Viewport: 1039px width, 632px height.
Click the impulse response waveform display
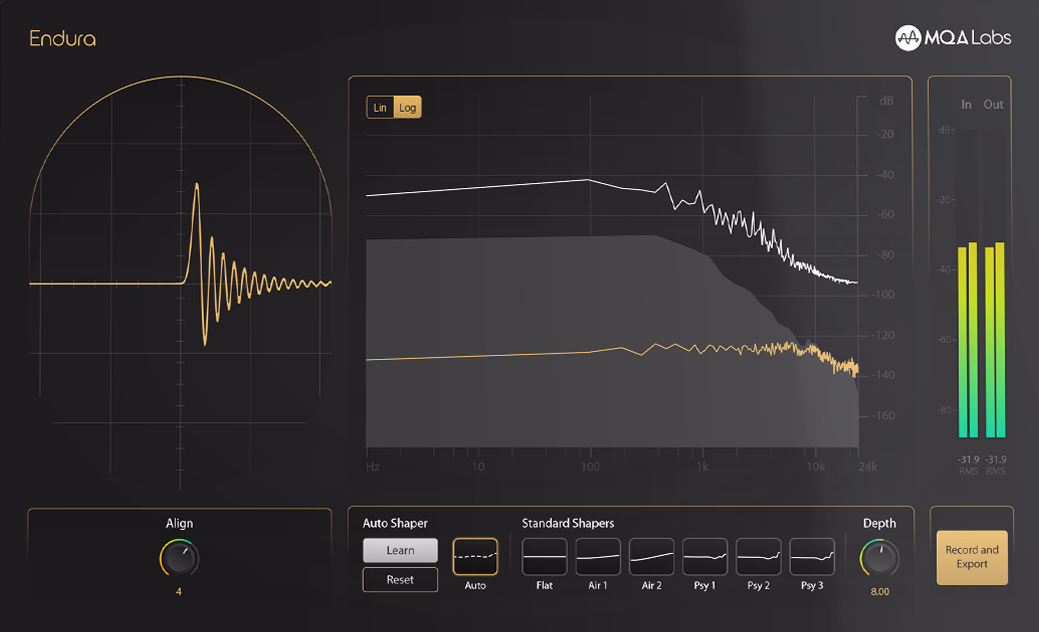[x=180, y=284]
